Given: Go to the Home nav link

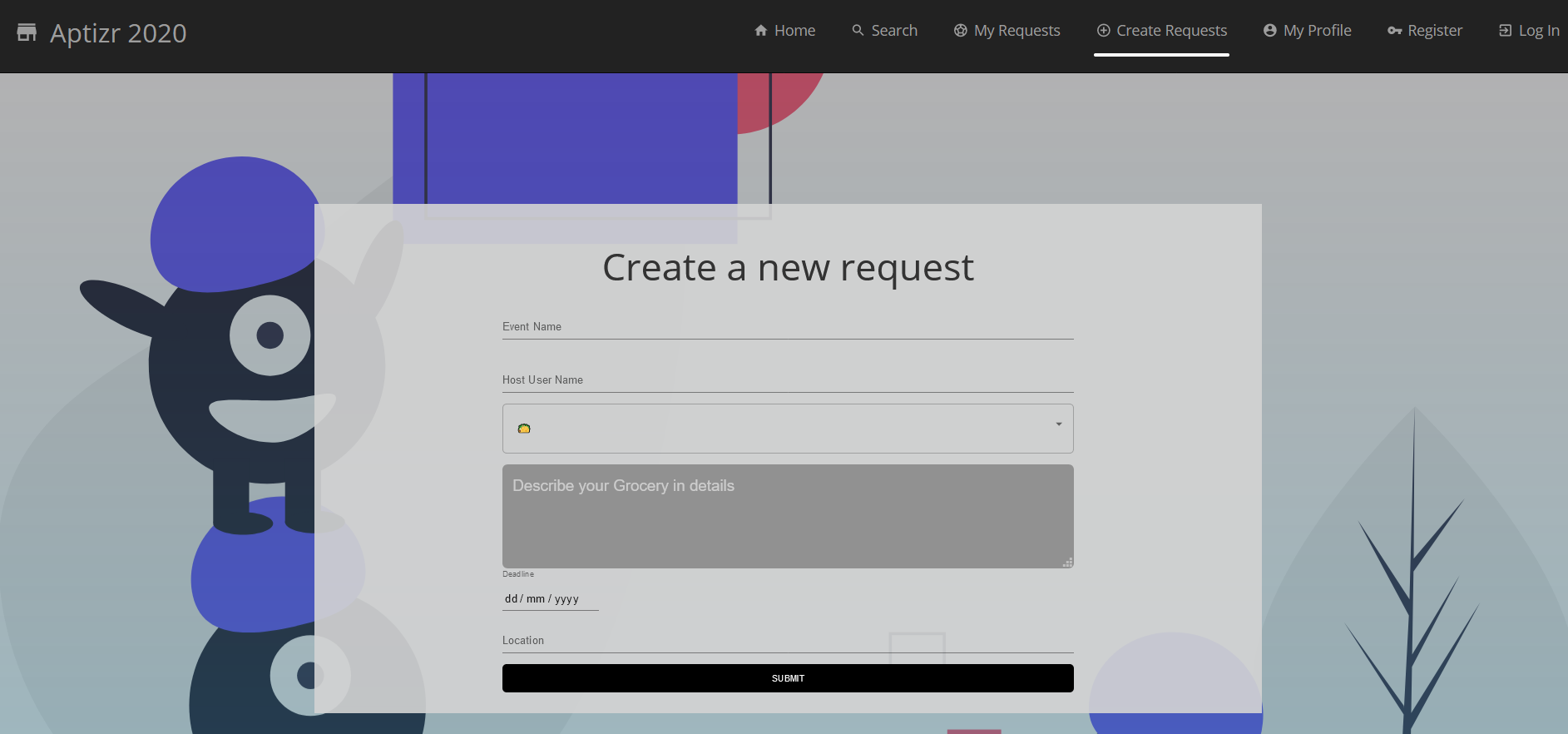Looking at the screenshot, I should coord(784,31).
